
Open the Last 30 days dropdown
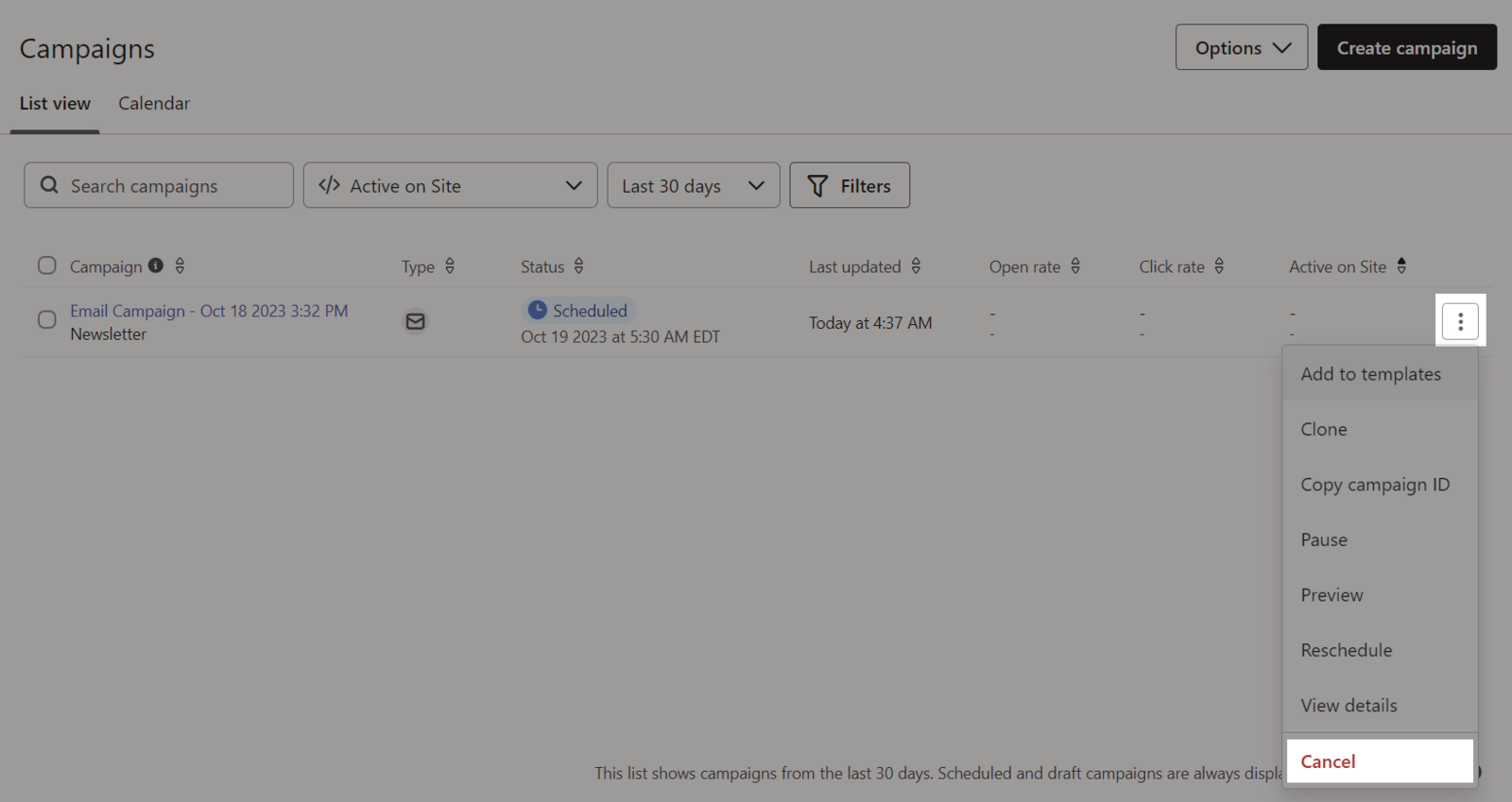pos(694,185)
